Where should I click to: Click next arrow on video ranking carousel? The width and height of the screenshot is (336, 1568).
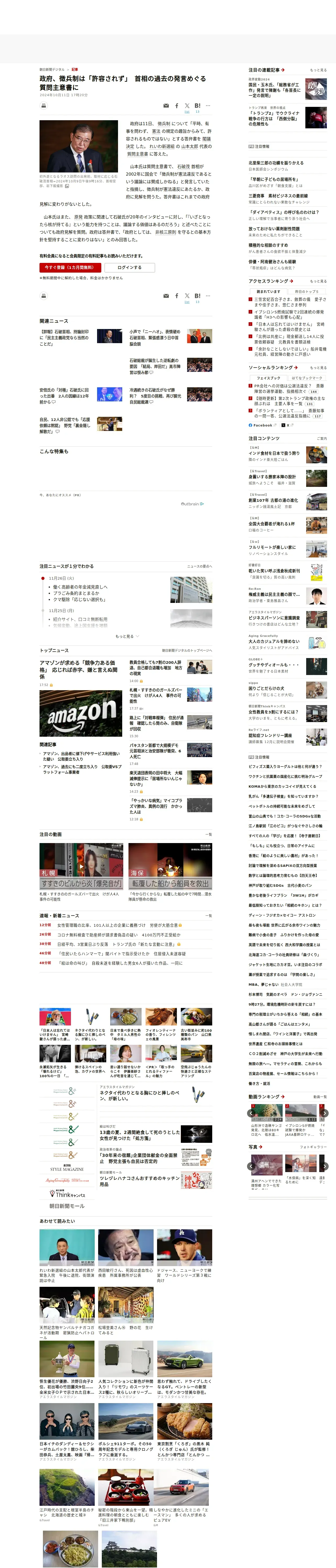324,1113
